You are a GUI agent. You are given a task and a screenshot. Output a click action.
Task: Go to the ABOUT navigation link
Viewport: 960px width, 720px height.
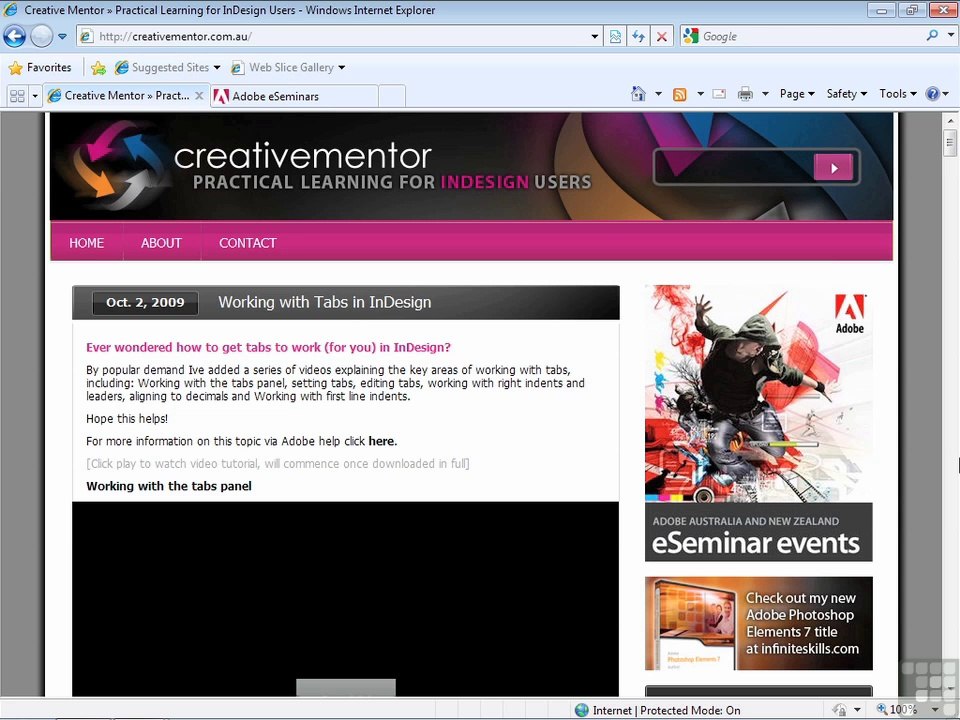(x=161, y=243)
